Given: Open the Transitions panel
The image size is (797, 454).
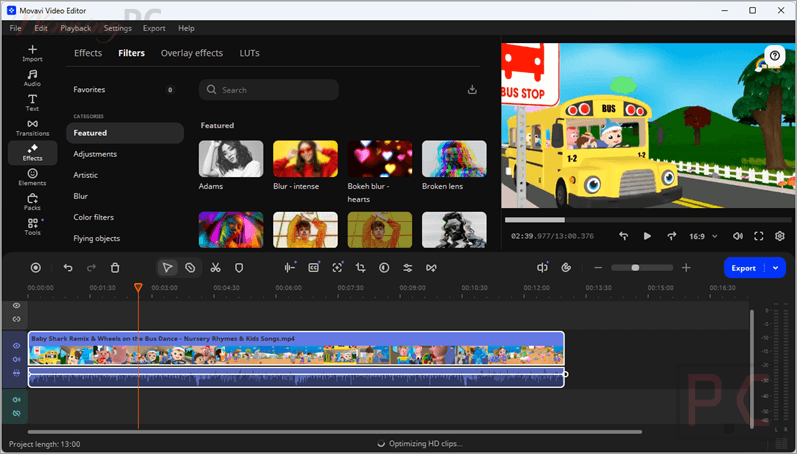Looking at the screenshot, I should 32,128.
